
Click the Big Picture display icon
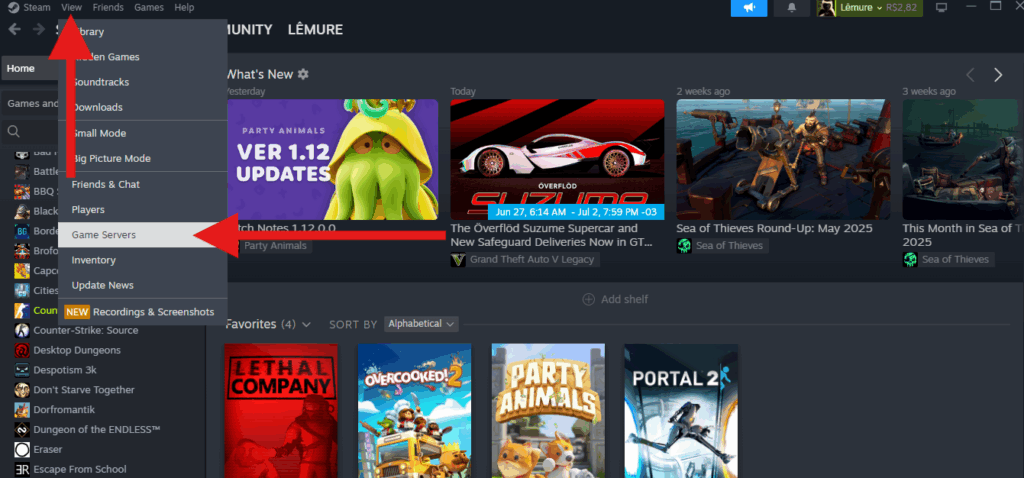pos(941,8)
